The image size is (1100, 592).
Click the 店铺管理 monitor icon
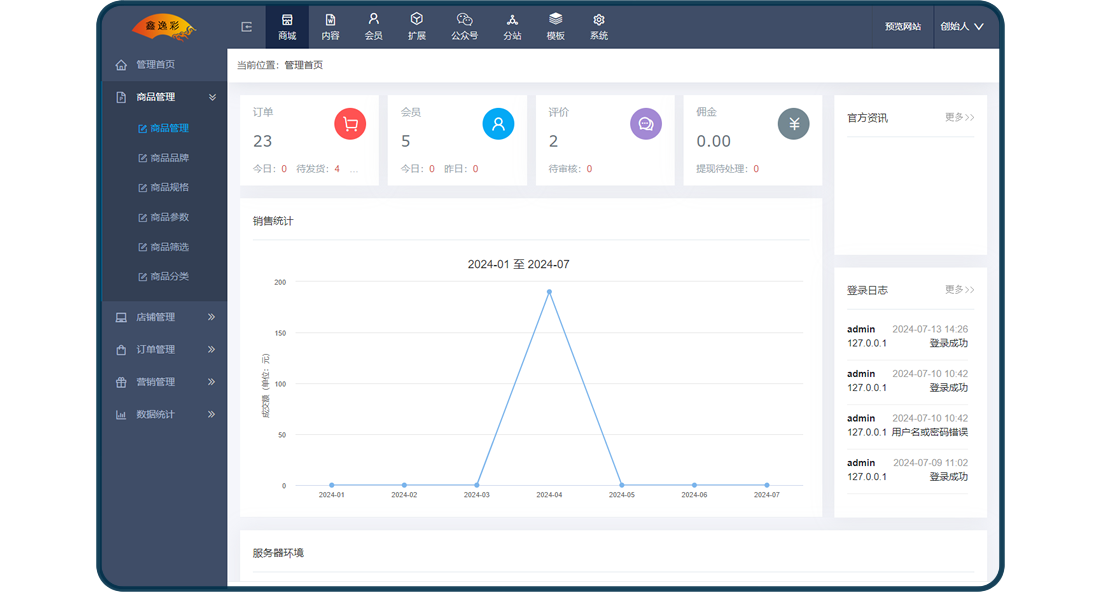[x=121, y=318]
